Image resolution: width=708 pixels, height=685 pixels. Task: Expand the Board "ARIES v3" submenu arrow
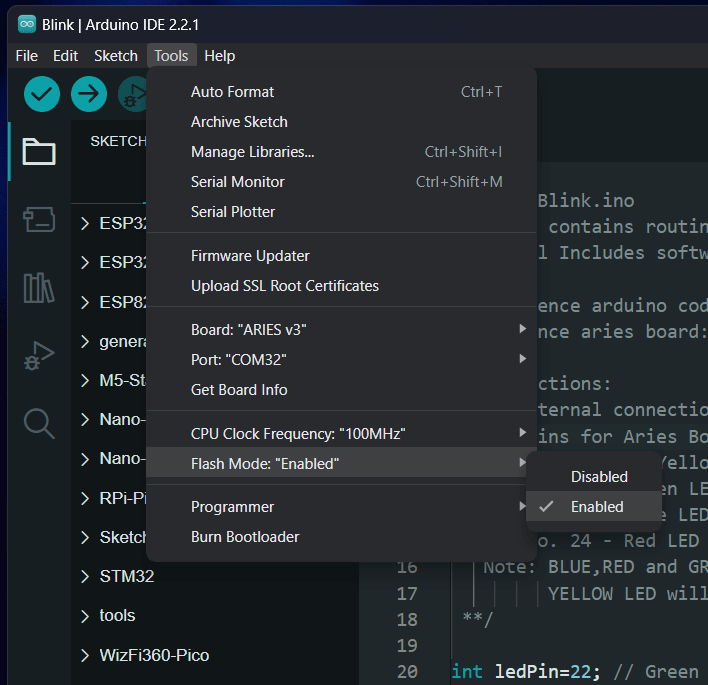[x=522, y=329]
